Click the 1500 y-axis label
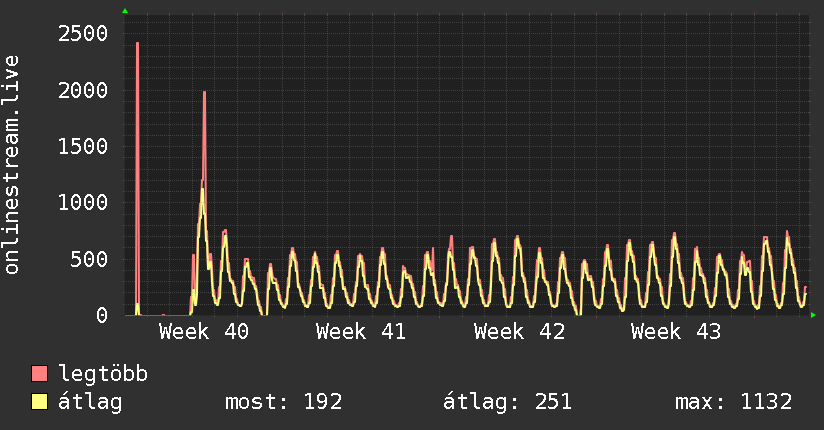 [x=83, y=147]
